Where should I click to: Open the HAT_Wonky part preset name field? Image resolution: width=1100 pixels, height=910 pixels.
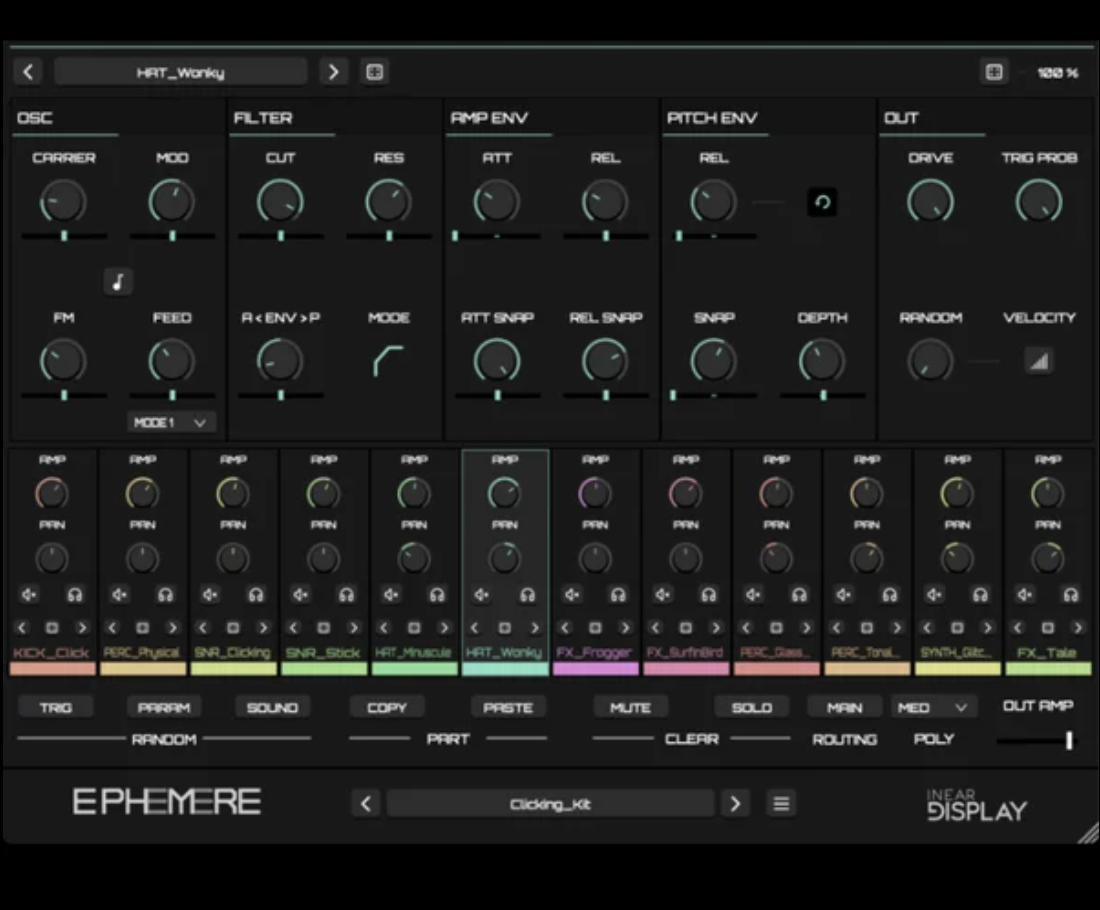coord(180,72)
